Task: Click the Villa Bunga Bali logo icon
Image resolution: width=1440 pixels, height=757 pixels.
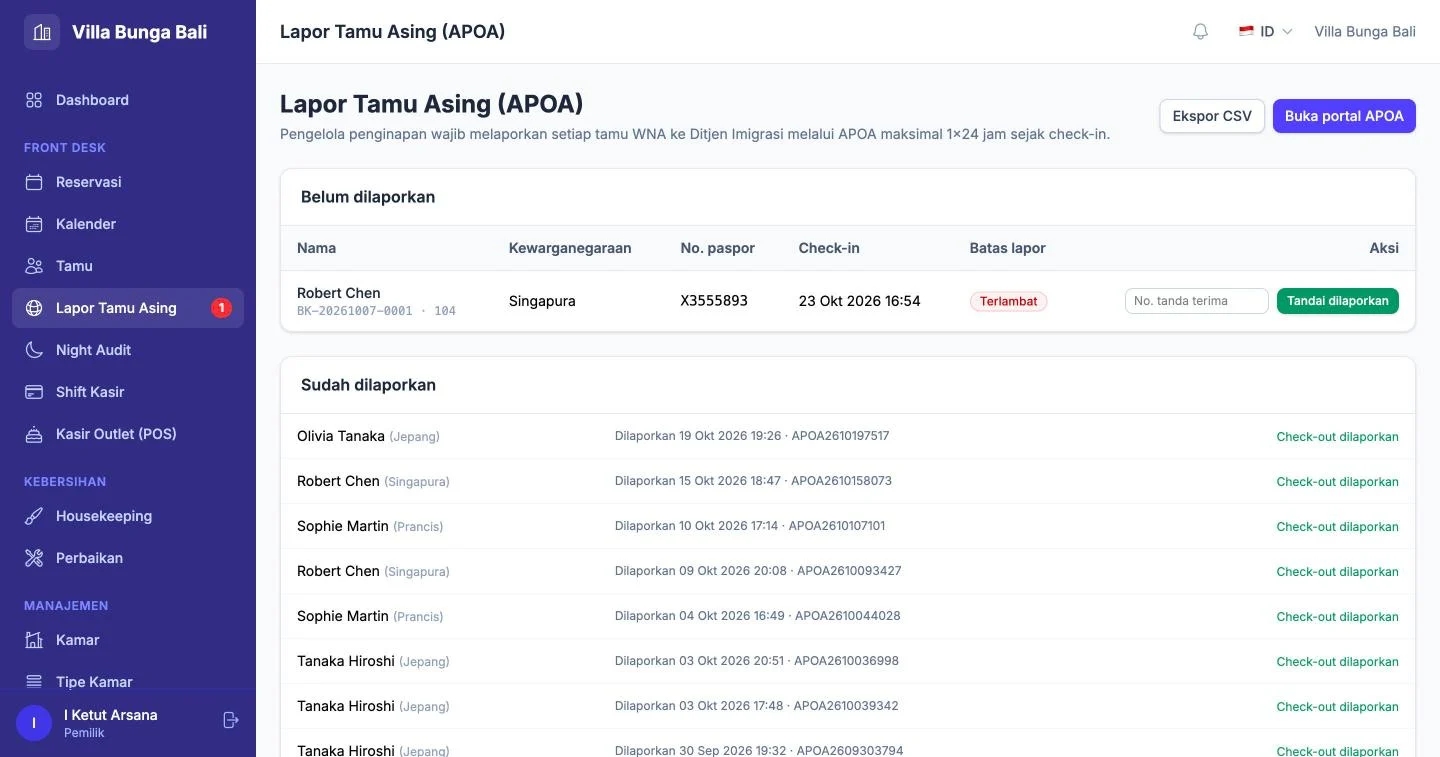Action: coord(42,32)
